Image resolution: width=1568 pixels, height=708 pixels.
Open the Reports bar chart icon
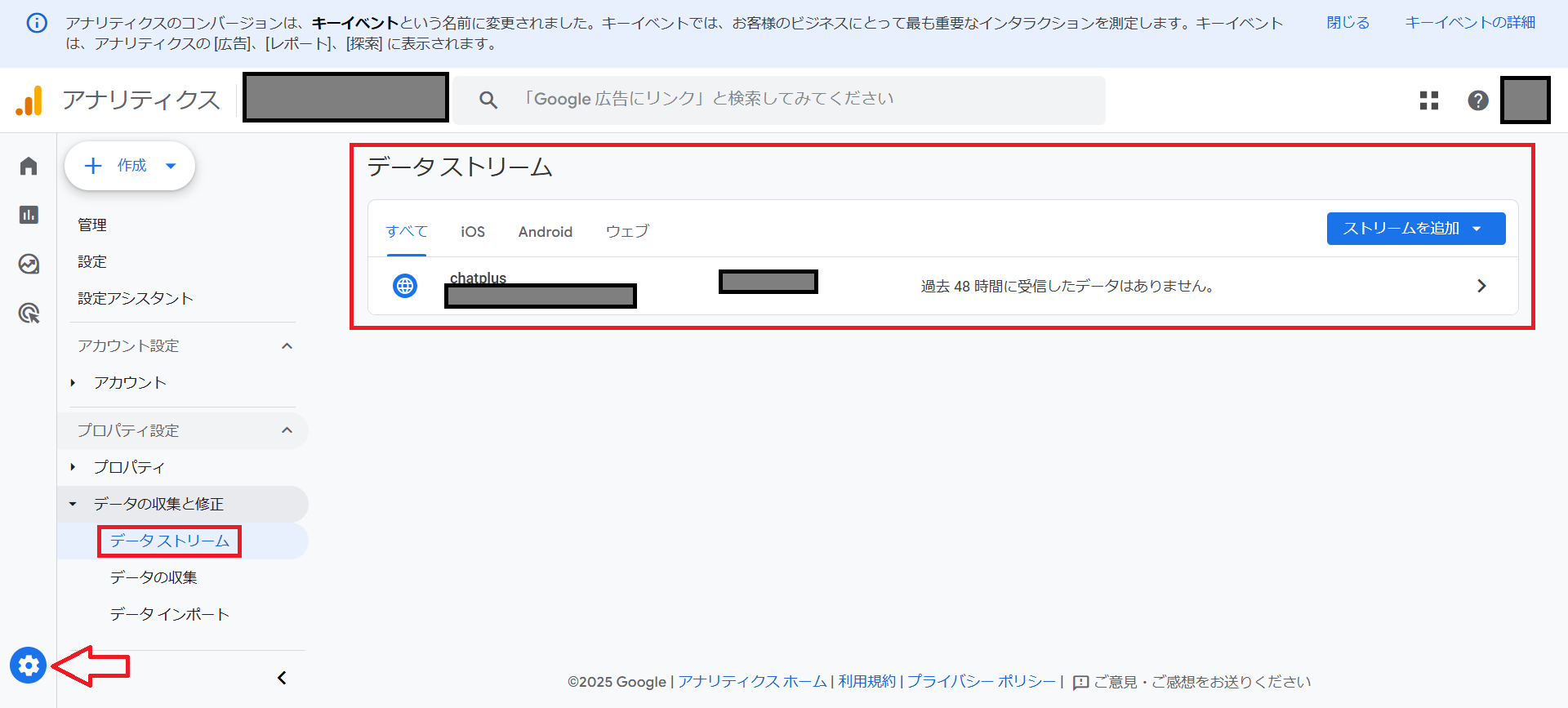(x=29, y=215)
